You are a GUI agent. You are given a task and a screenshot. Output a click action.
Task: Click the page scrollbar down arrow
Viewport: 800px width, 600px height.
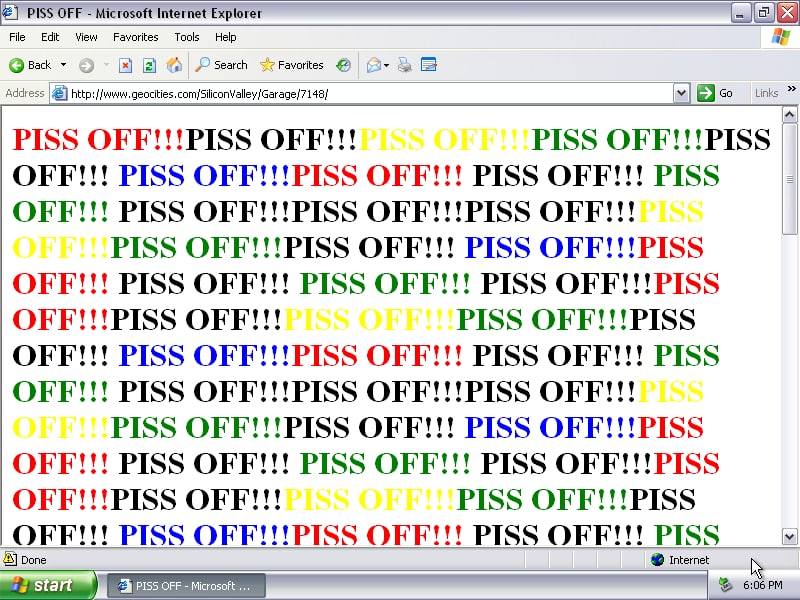click(x=790, y=537)
